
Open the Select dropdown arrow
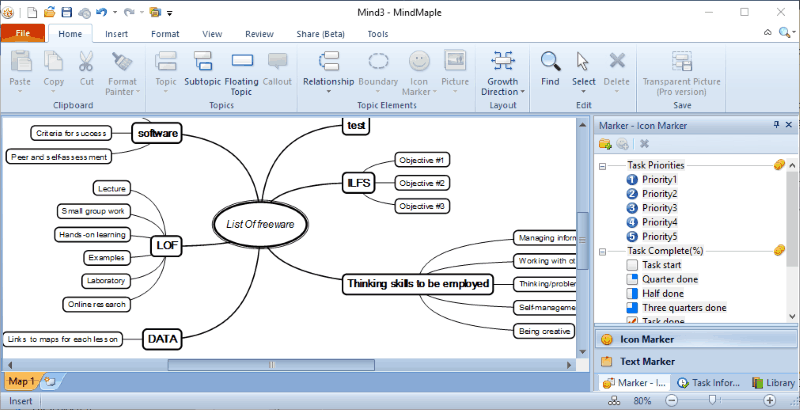pos(583,92)
